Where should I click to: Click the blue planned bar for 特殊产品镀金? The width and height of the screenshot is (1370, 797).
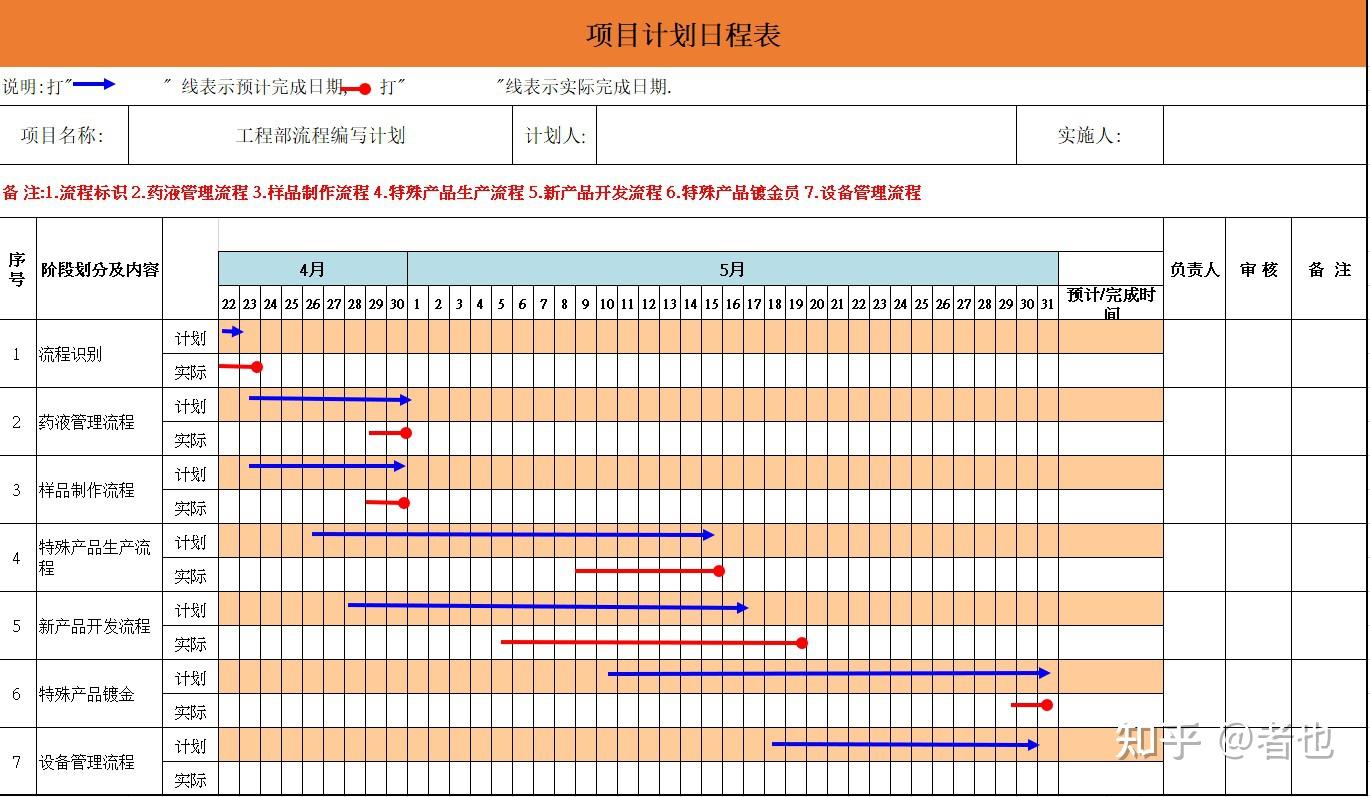point(829,673)
